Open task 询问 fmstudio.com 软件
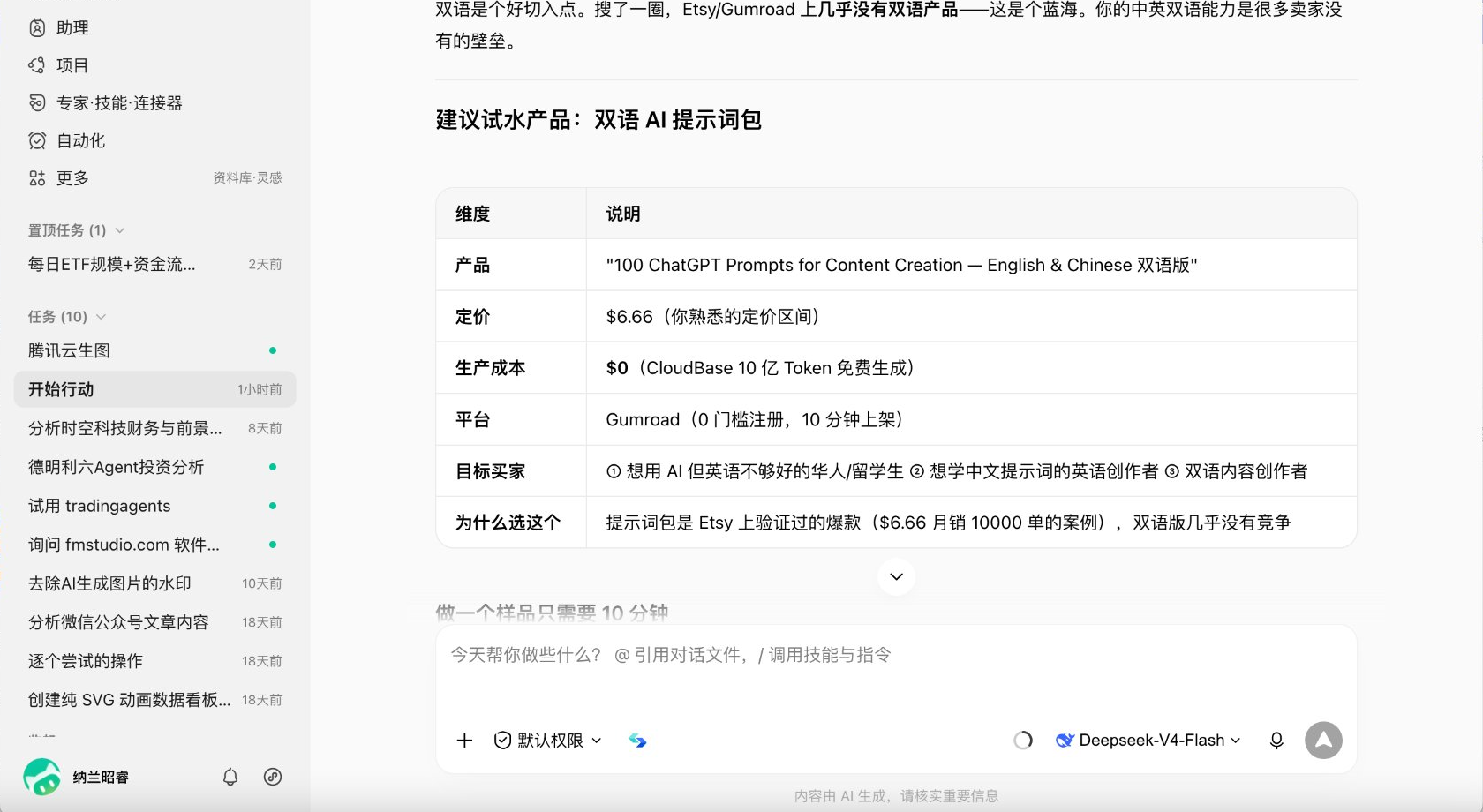 point(154,545)
